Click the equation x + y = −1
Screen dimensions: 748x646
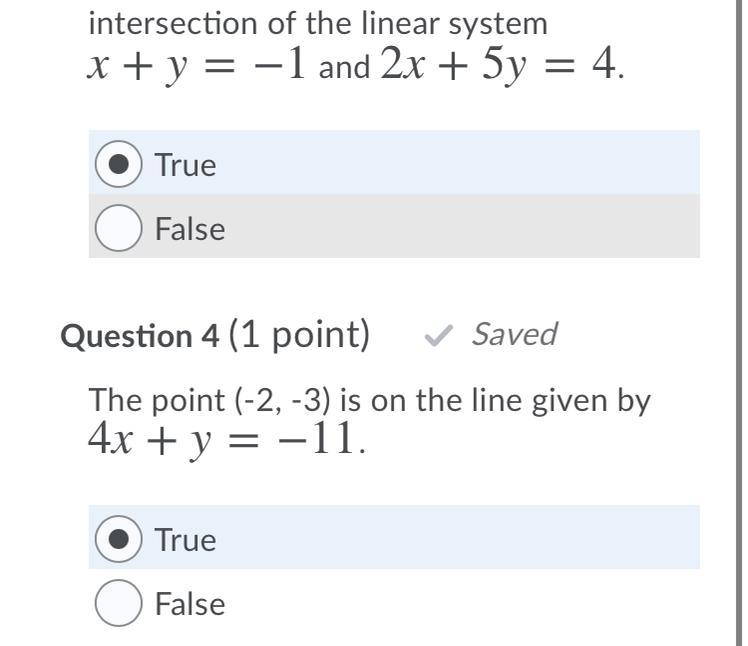[x=199, y=66]
